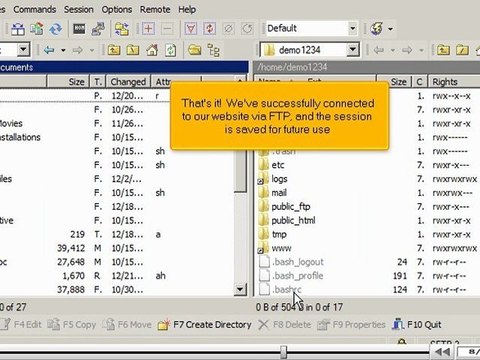Click the Select Files plus icon
This screenshot has width=480, height=360.
pos(148,29)
